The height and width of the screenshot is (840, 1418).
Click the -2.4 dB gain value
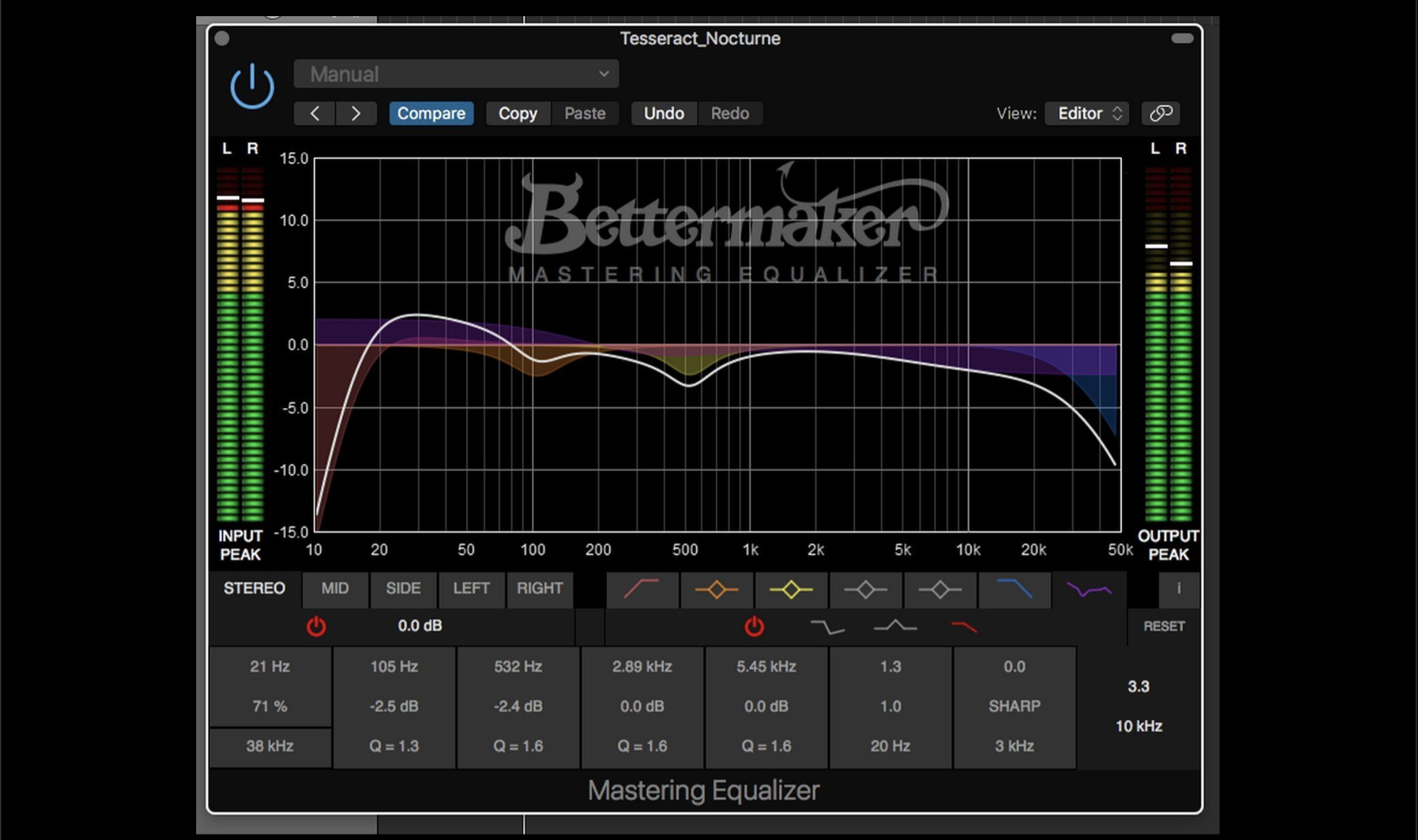(518, 707)
